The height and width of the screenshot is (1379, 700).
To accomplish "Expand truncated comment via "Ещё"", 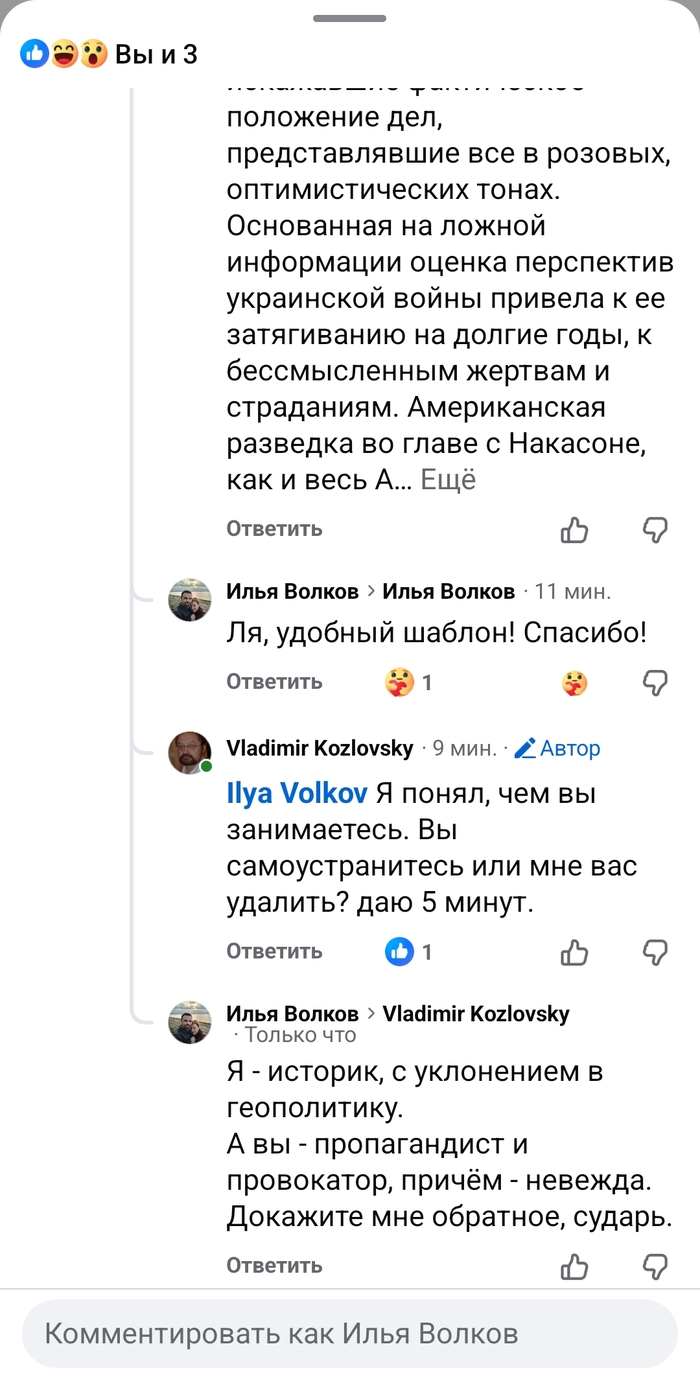I will pos(448,480).
